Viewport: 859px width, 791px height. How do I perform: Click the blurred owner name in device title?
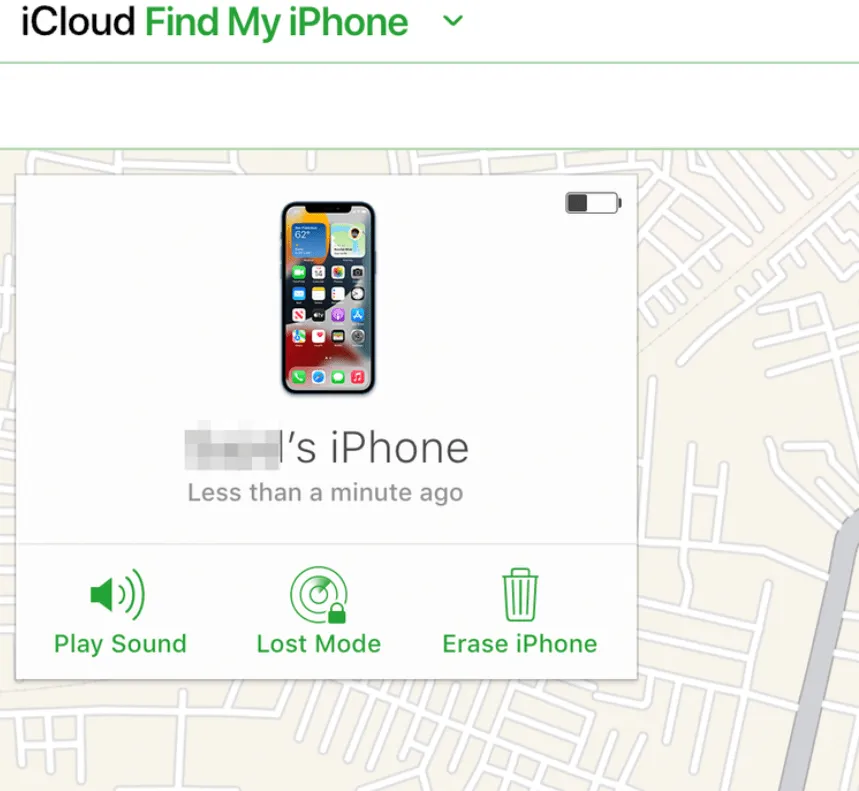tap(232, 448)
